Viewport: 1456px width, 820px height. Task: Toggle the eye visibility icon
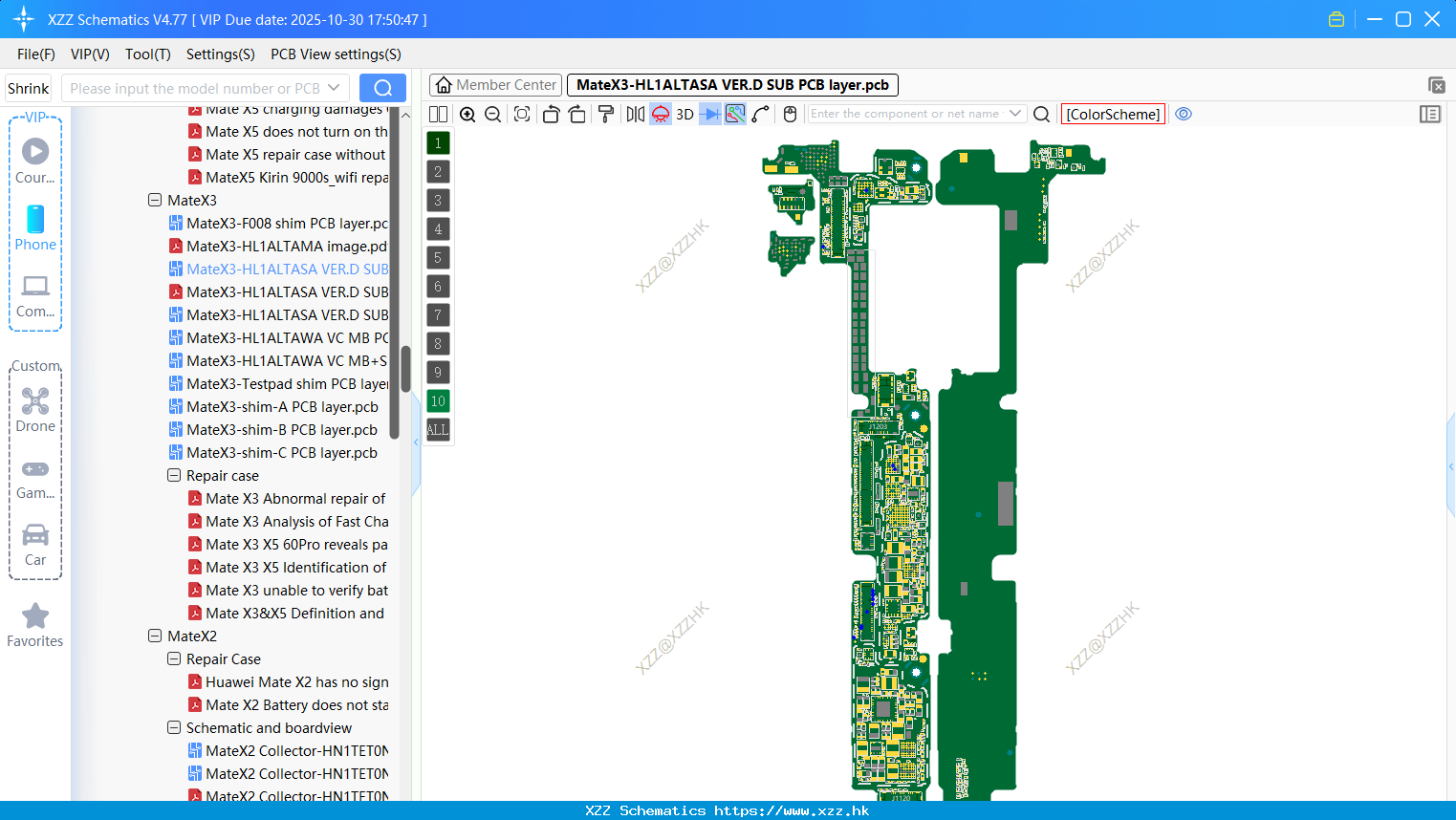click(x=1184, y=114)
